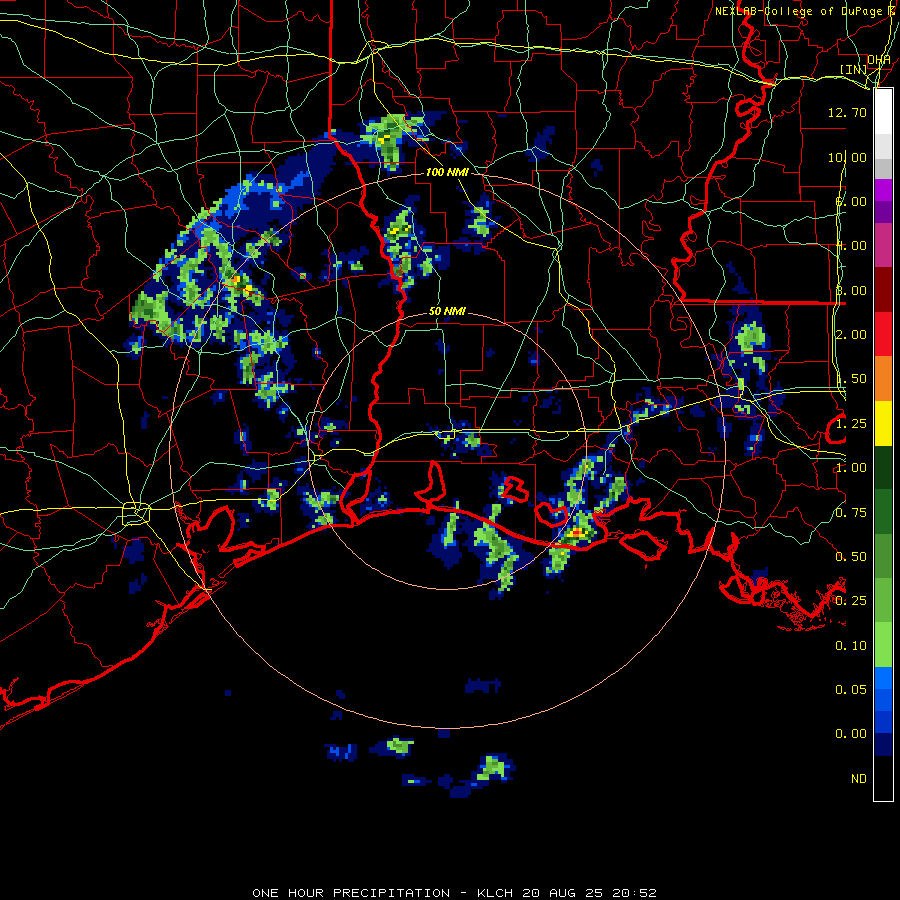The width and height of the screenshot is (900, 900).
Task: Click the '[IN]' units label
Action: (854, 69)
